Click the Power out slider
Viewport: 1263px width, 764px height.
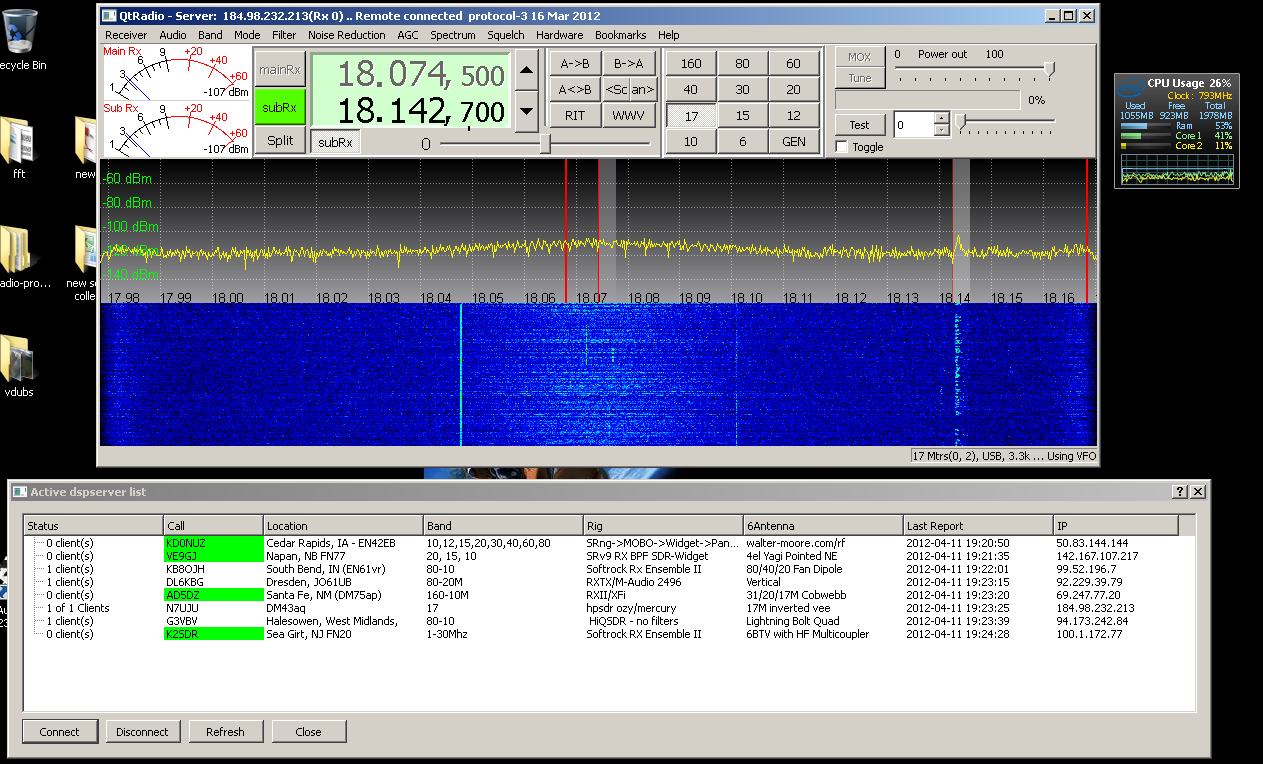(1048, 69)
